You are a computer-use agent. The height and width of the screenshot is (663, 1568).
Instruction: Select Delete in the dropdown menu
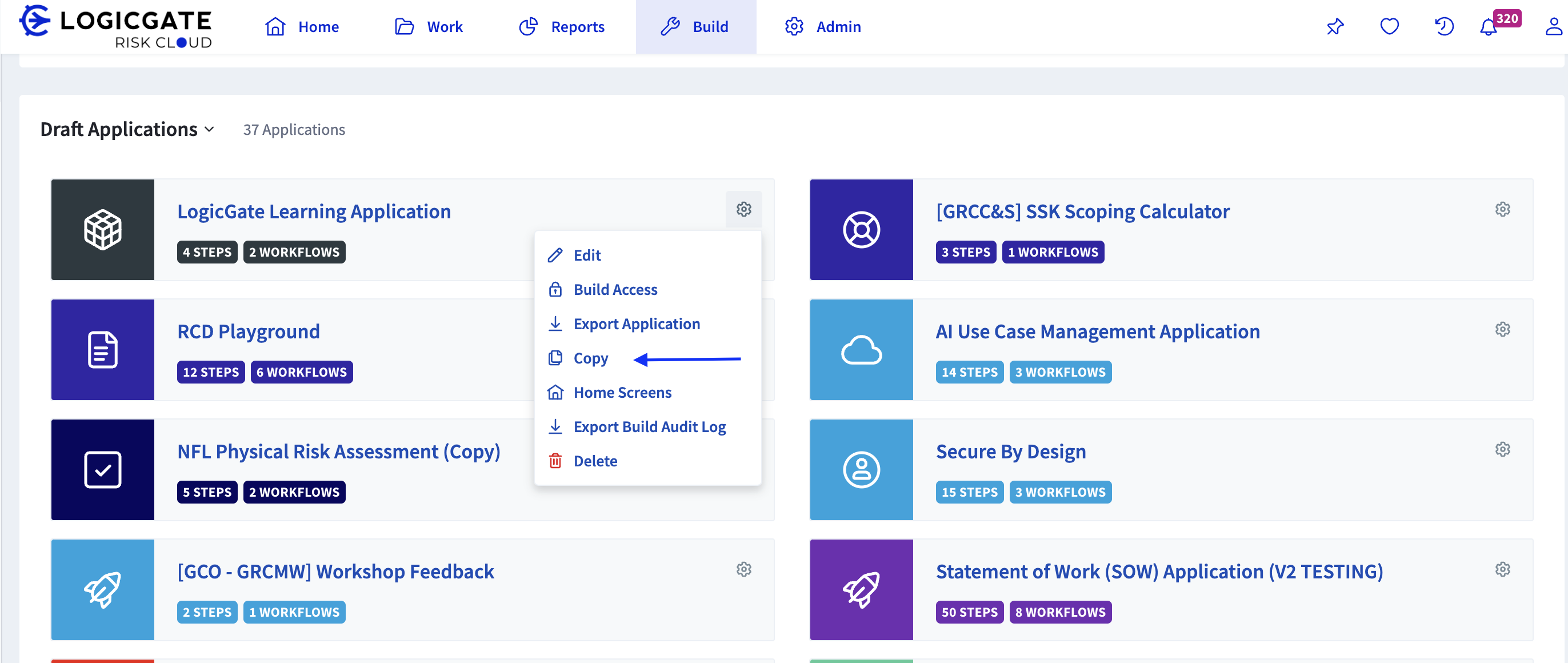point(595,461)
